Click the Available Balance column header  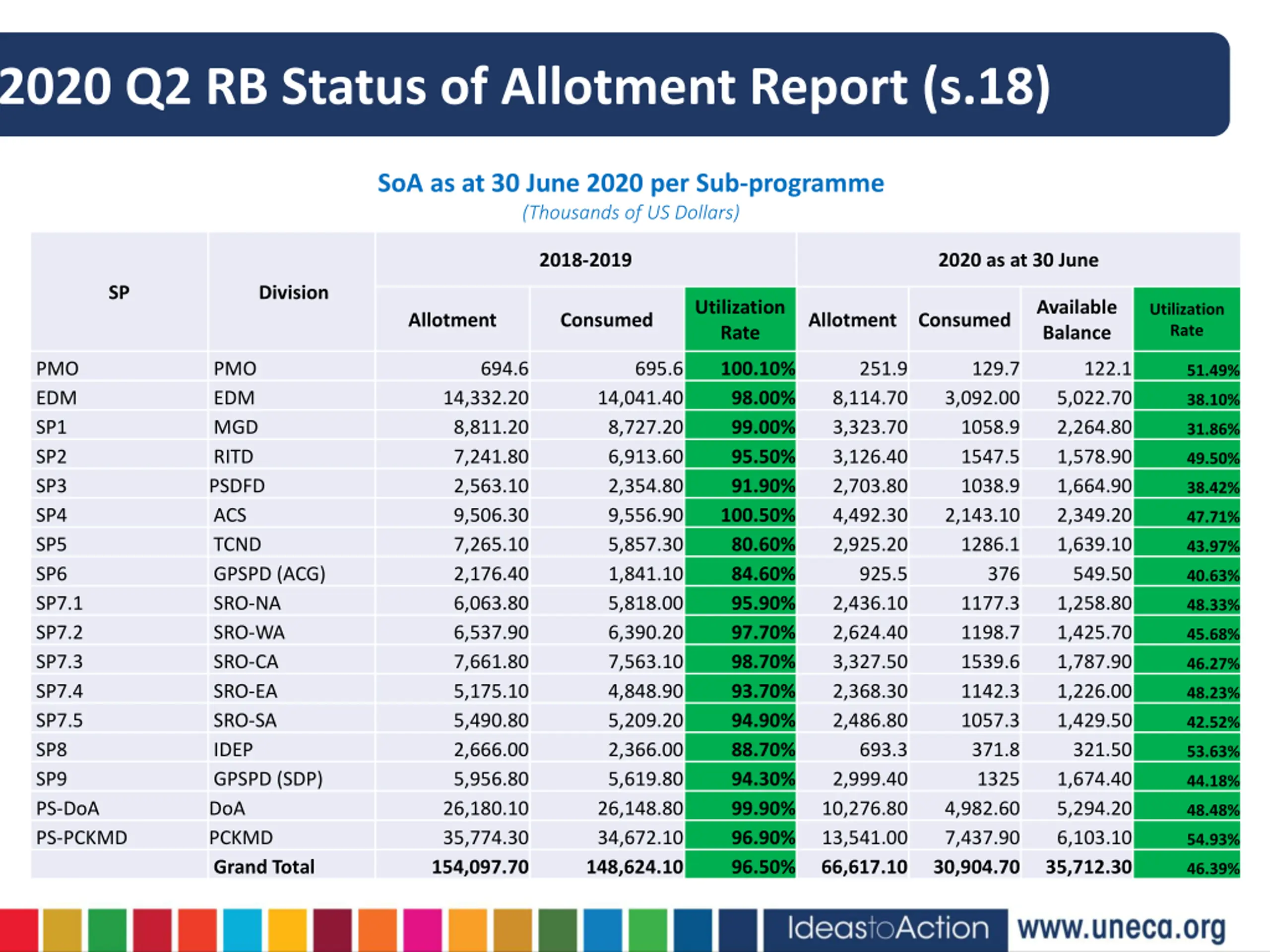(1076, 320)
